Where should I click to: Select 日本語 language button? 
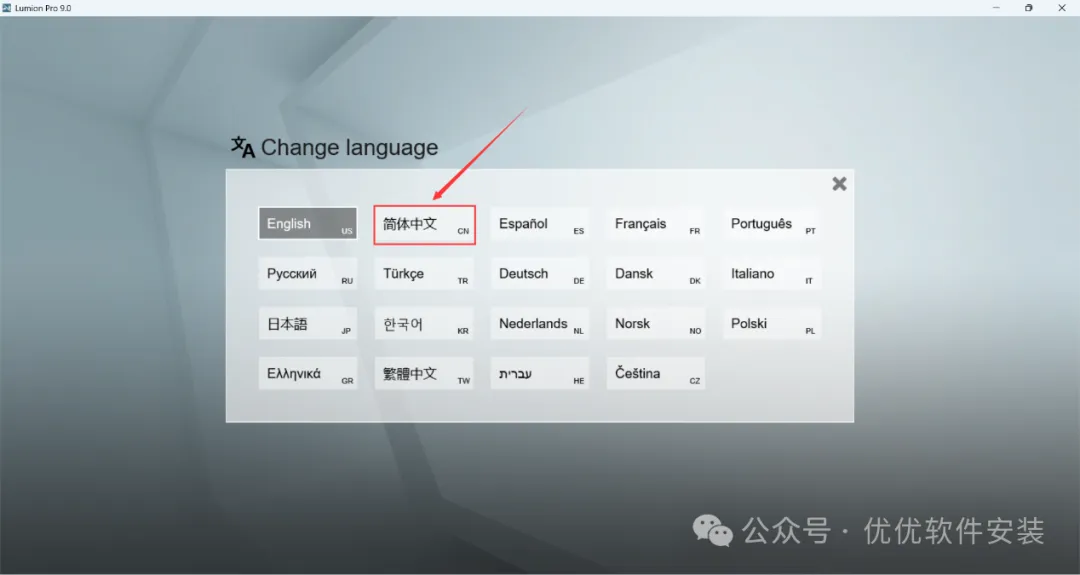tap(307, 324)
